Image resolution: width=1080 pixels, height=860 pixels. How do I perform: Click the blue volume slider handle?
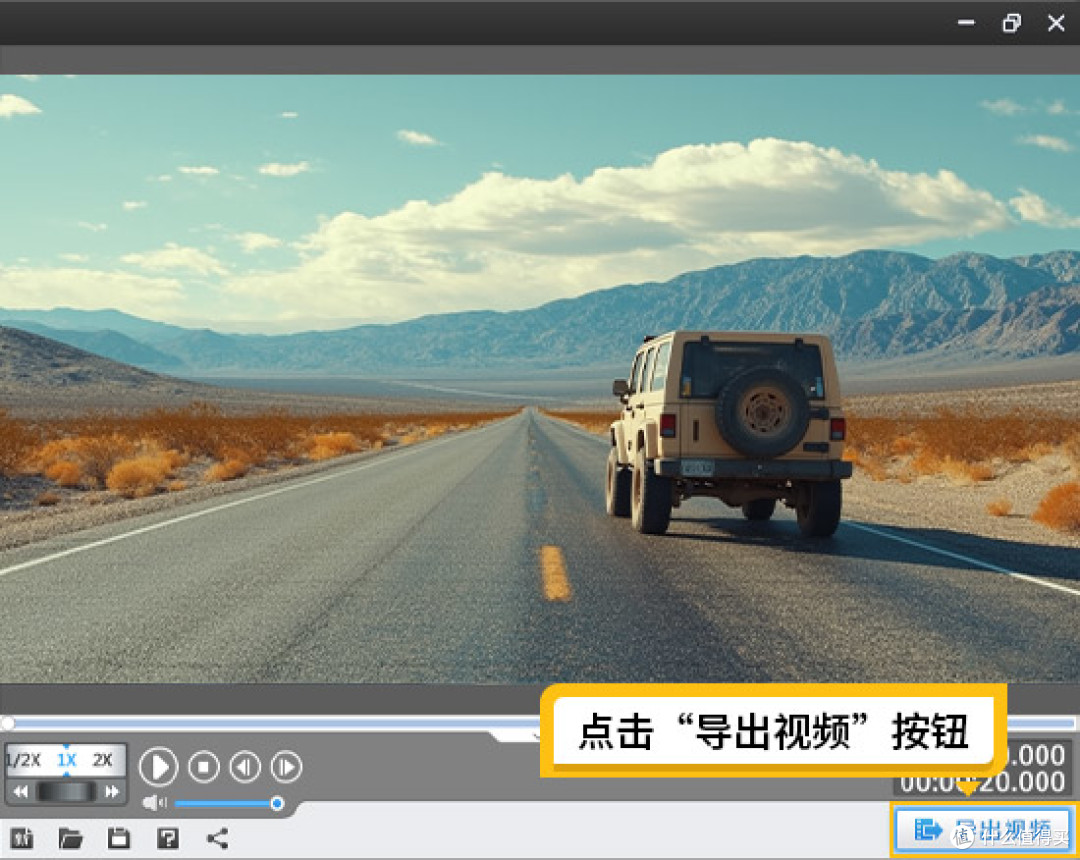coord(277,804)
